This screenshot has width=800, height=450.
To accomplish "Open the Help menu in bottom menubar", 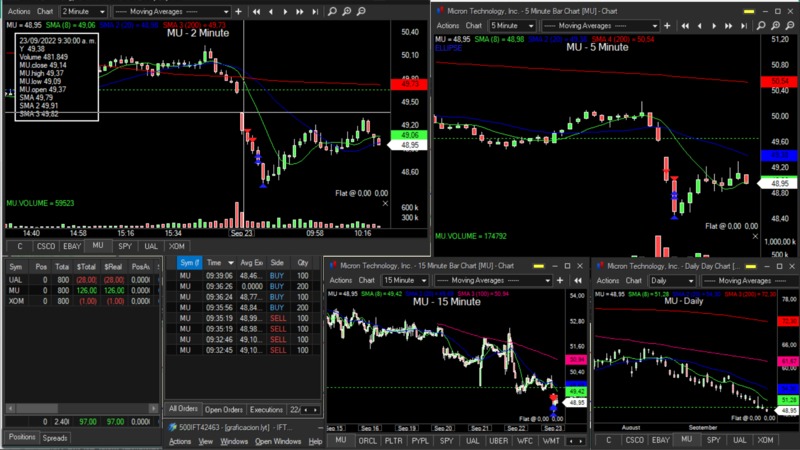I will click(315, 441).
